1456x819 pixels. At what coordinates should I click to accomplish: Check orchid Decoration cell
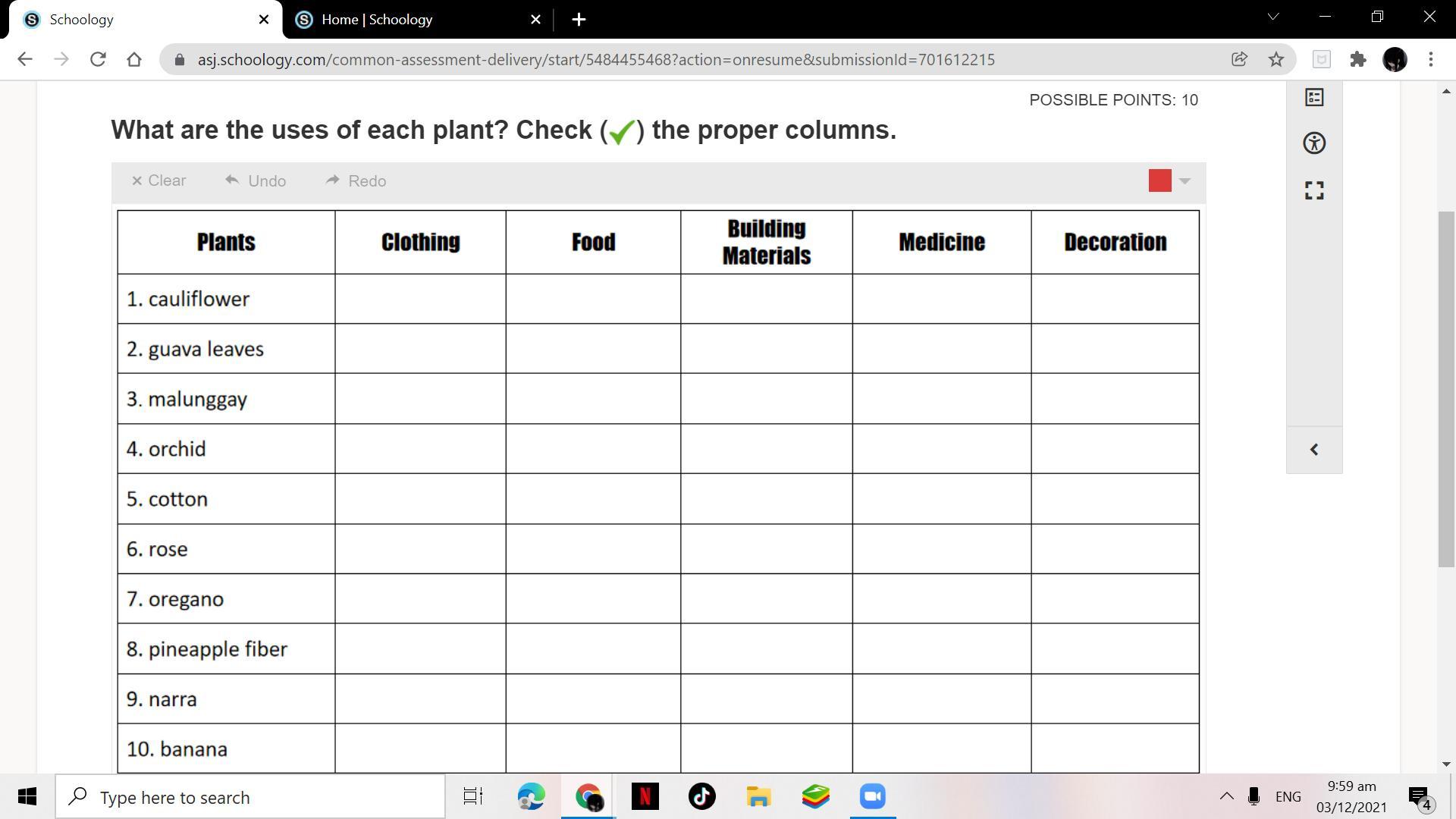pyautogui.click(x=1115, y=449)
